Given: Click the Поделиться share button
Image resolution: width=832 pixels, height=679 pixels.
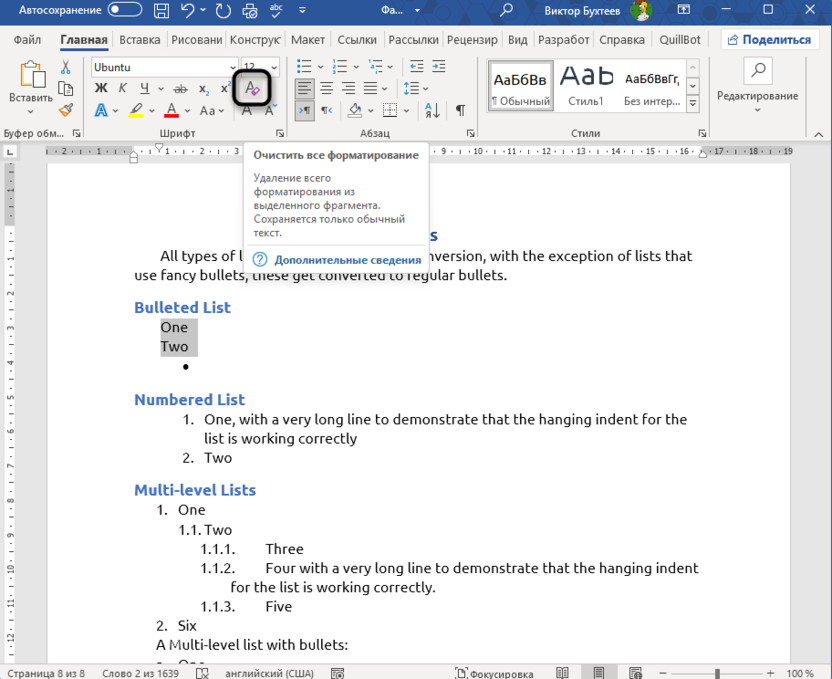Looking at the screenshot, I should click(768, 40).
